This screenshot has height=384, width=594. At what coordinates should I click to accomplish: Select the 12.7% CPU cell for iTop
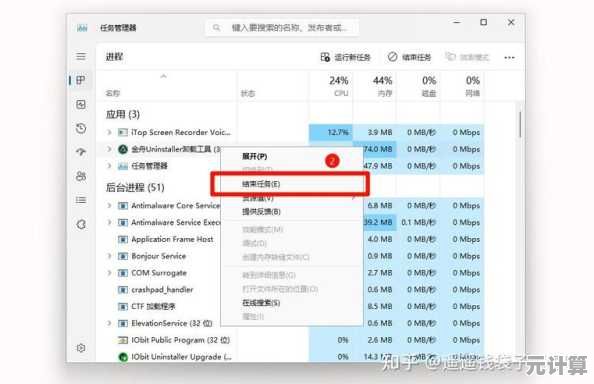(331, 132)
